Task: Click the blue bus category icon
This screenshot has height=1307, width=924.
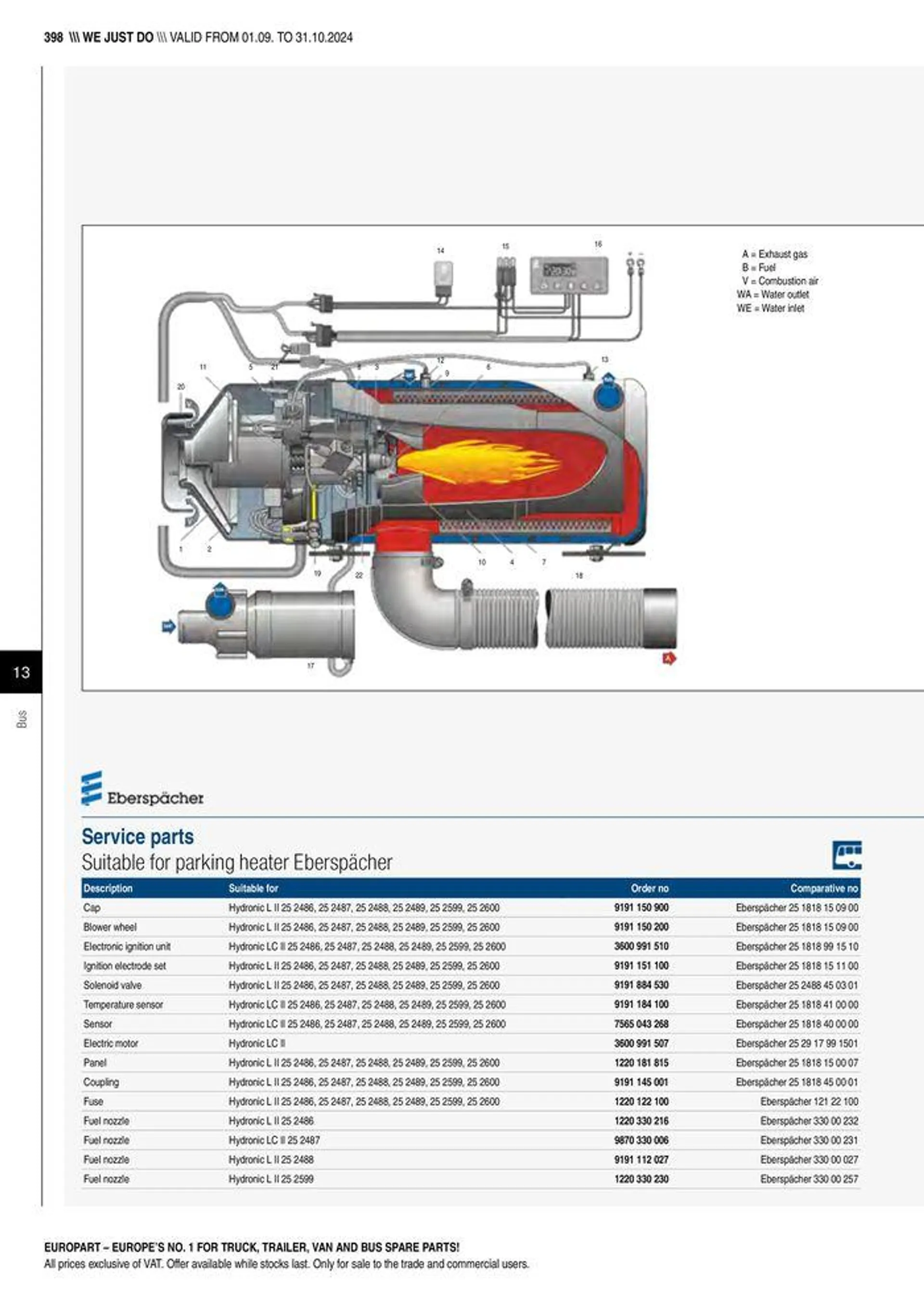Action: click(847, 855)
